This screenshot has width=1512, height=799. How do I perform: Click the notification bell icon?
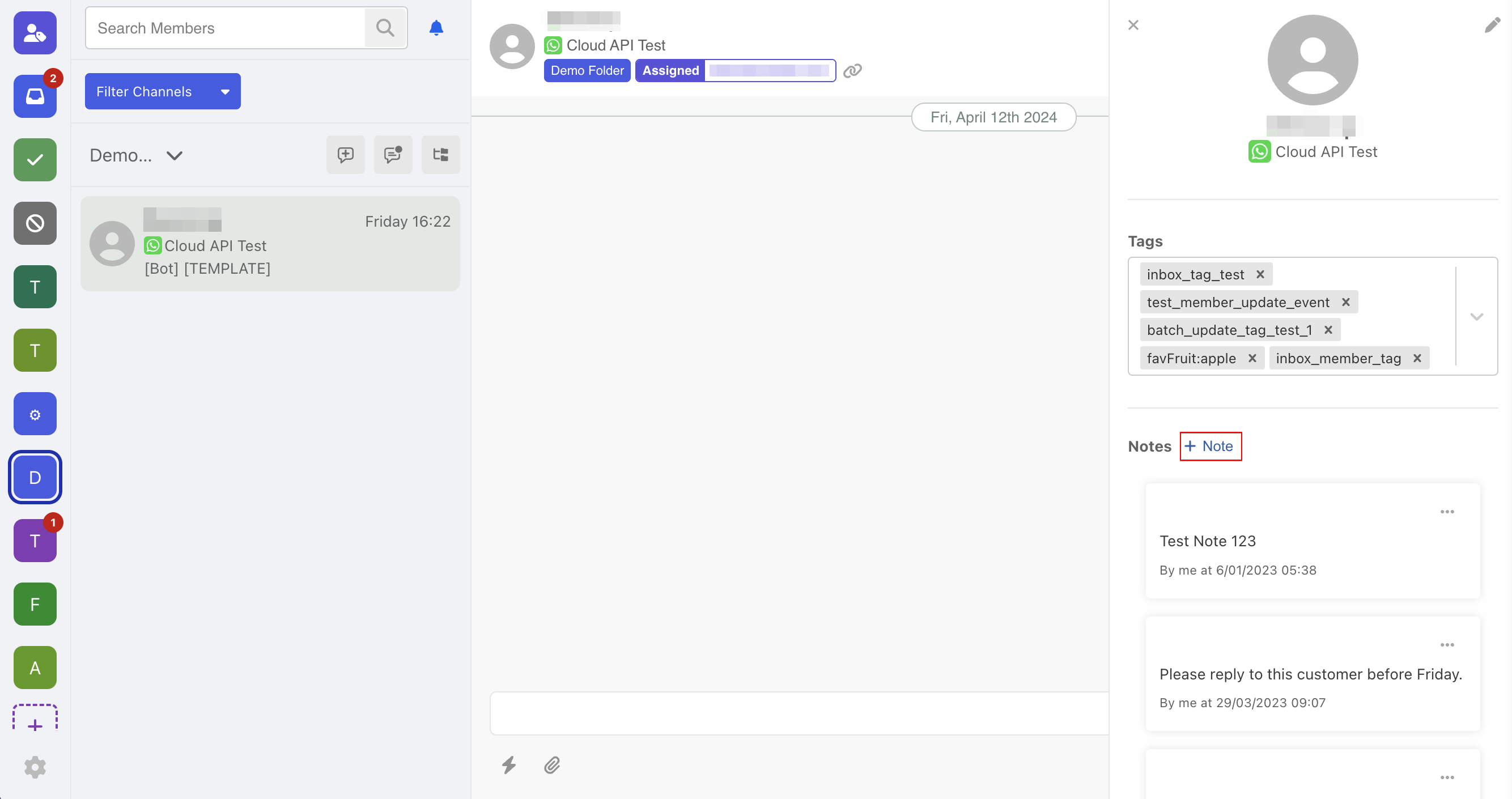pos(435,28)
